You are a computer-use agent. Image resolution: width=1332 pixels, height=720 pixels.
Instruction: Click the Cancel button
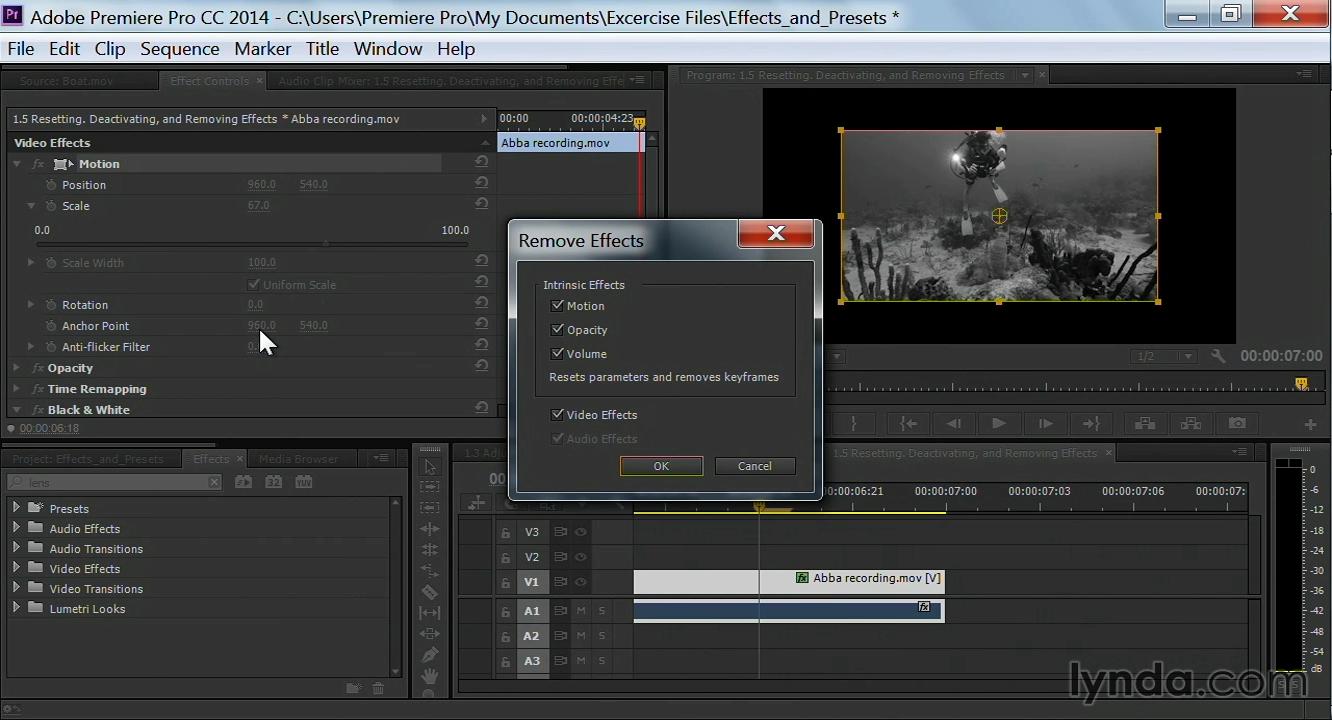pos(754,466)
